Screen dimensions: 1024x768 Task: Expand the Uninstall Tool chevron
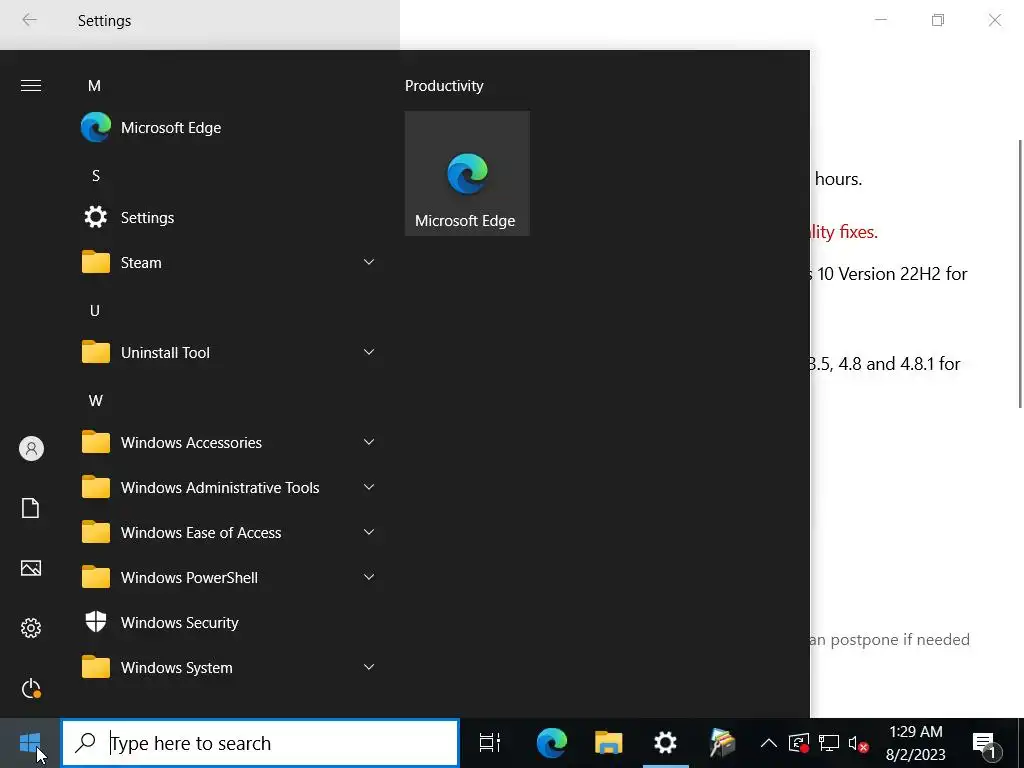[x=369, y=352]
